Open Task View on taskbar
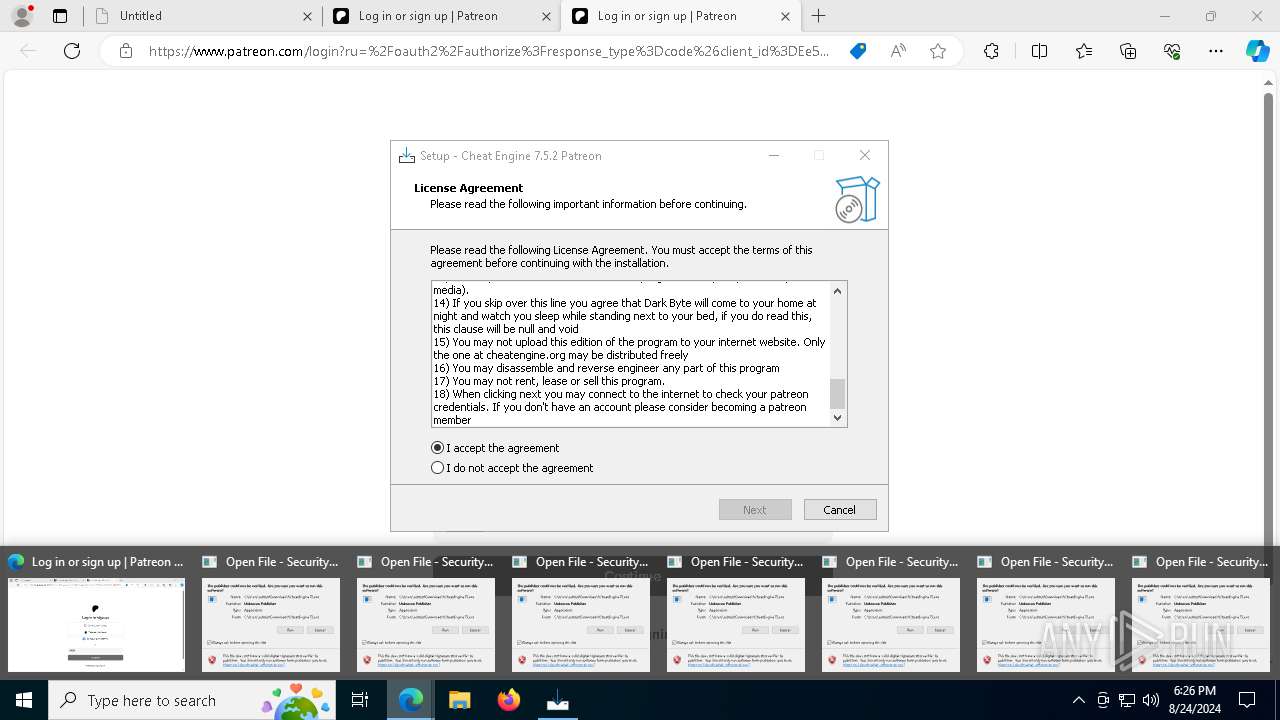Screen dimensions: 1280x720 click(360, 700)
